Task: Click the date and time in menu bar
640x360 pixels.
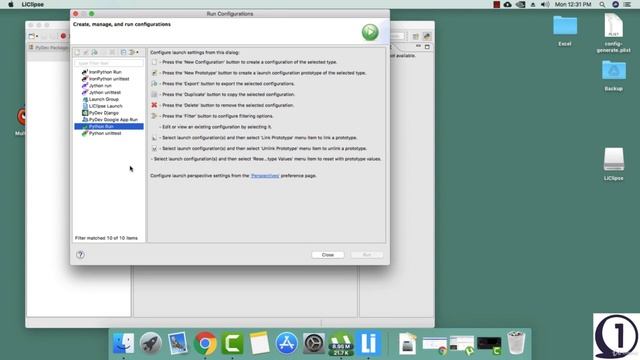Action: (x=573, y=4)
